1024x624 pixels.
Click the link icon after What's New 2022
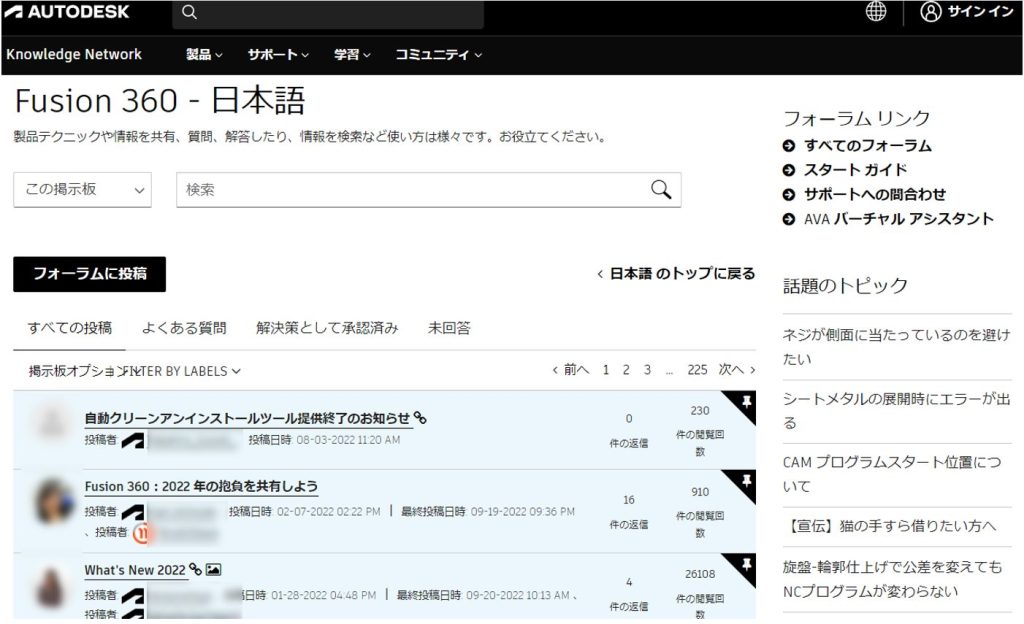pyautogui.click(x=195, y=569)
